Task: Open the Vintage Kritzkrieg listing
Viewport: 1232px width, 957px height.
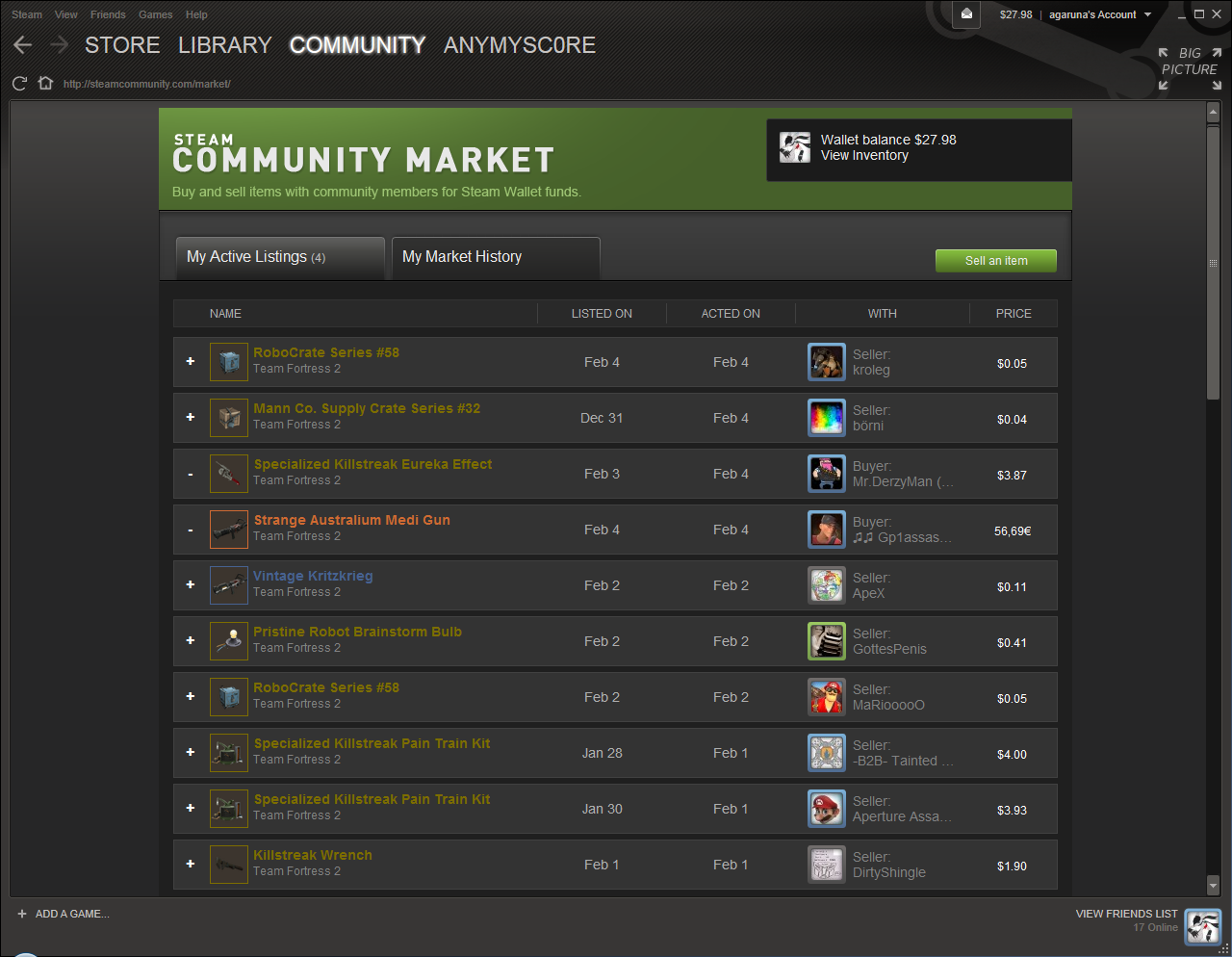Action: (x=313, y=576)
